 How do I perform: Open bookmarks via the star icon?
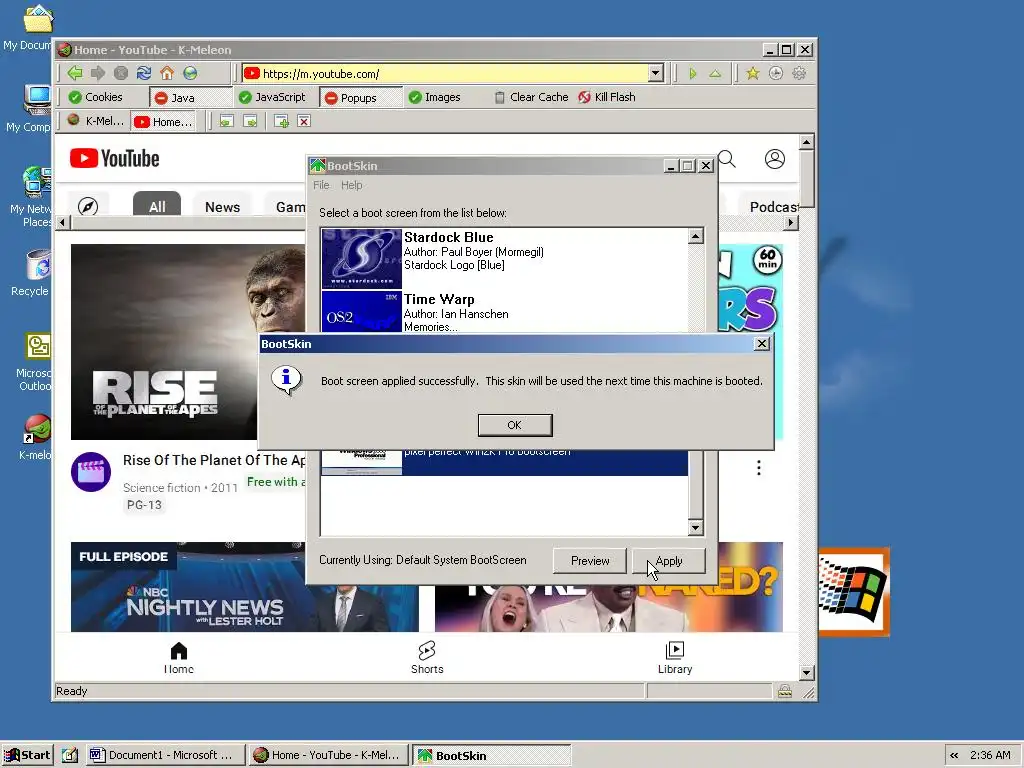[x=753, y=73]
